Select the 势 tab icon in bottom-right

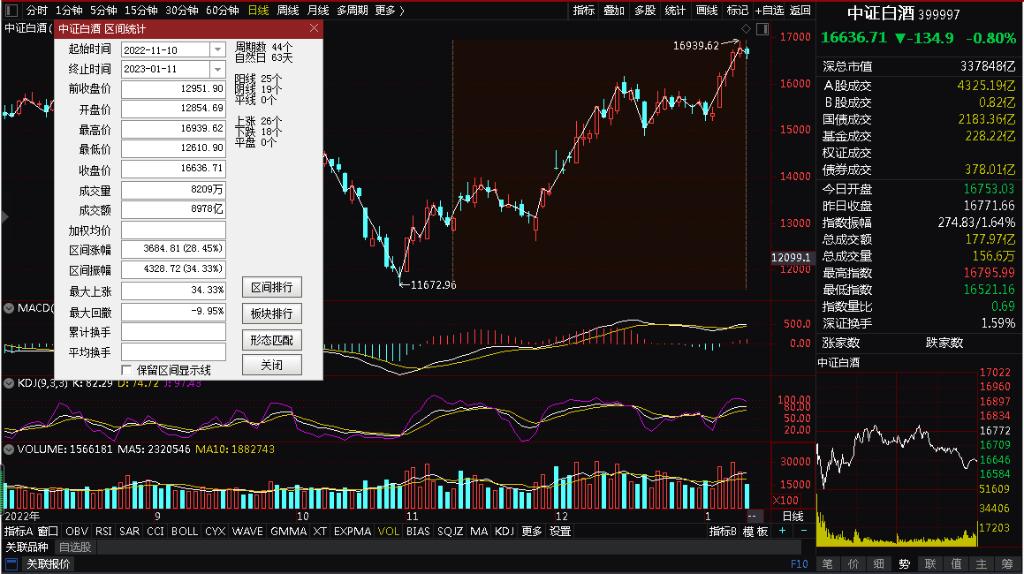tap(904, 564)
